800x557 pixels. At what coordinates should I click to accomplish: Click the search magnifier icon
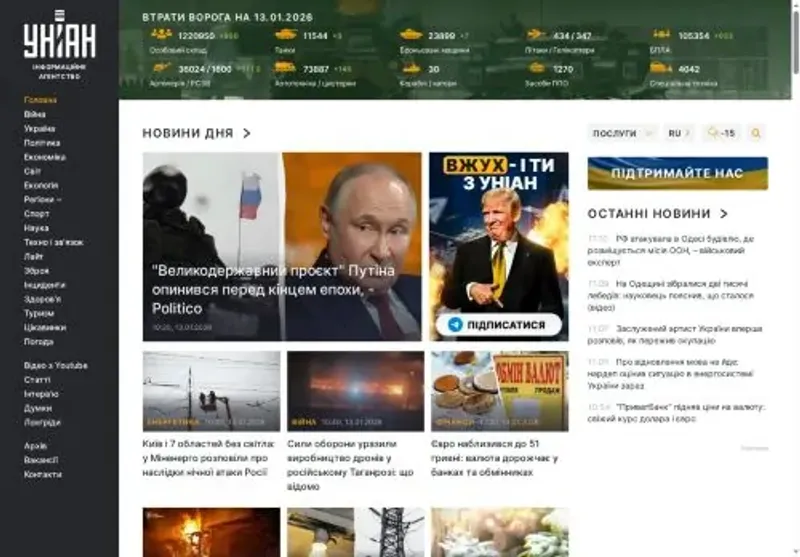click(x=756, y=133)
